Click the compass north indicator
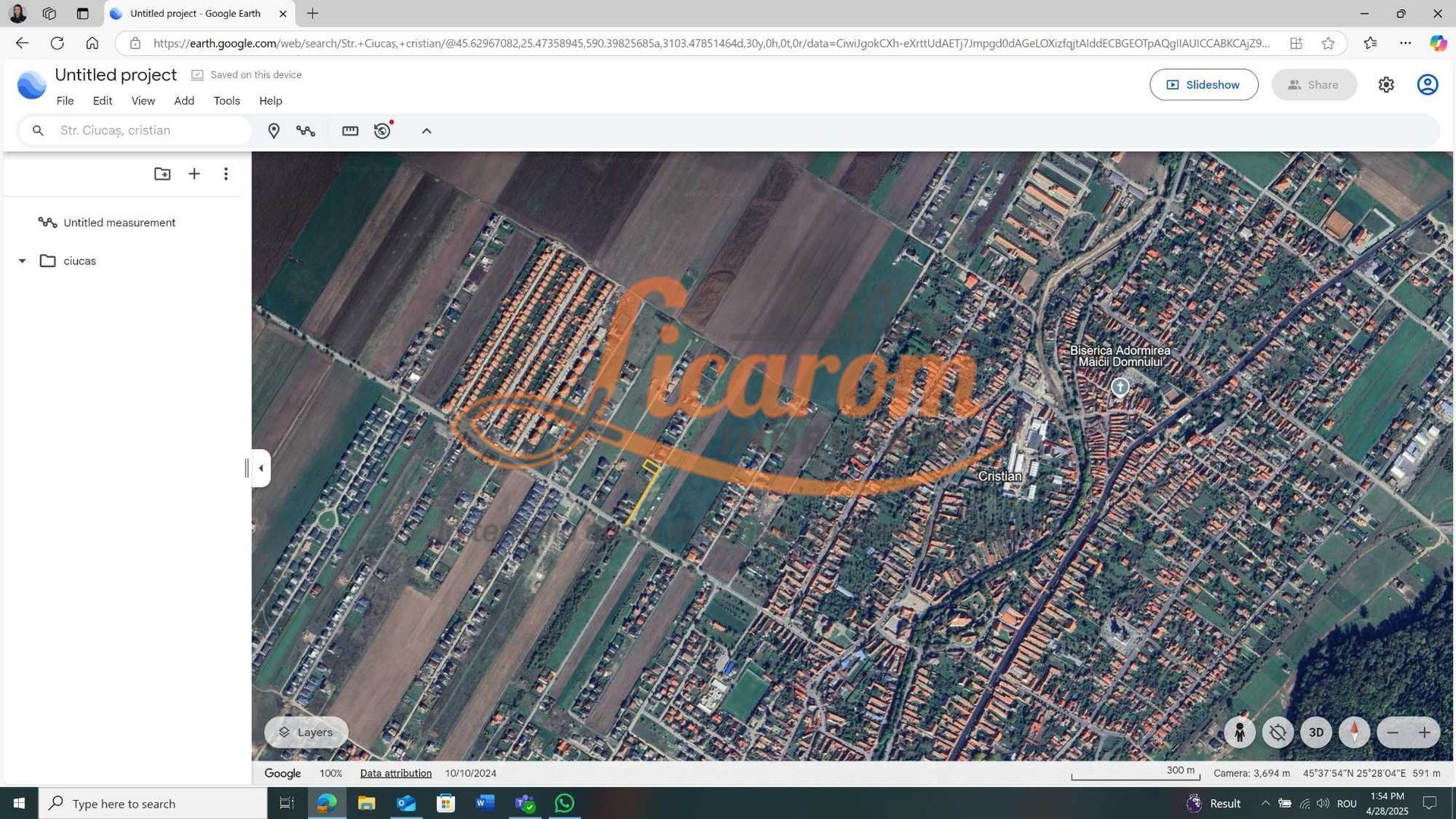Screen dimensions: 1456x819 (1354, 733)
